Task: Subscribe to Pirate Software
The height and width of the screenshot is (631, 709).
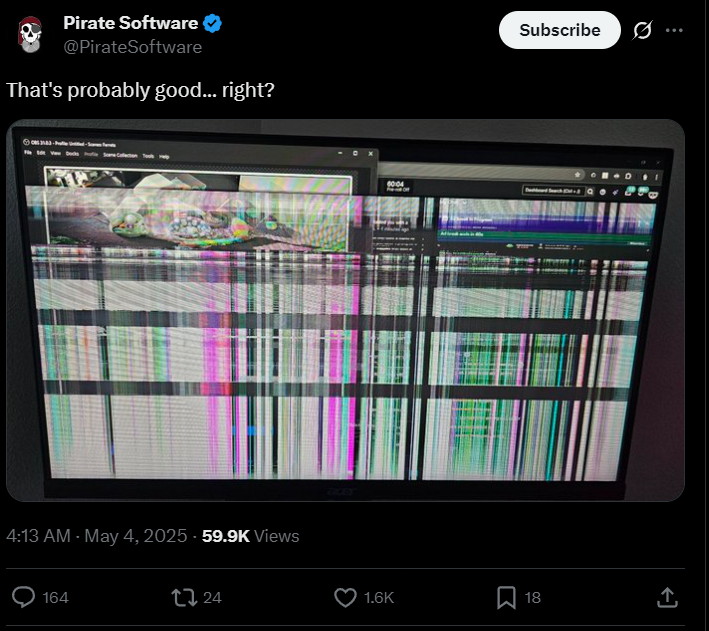Action: tap(560, 30)
